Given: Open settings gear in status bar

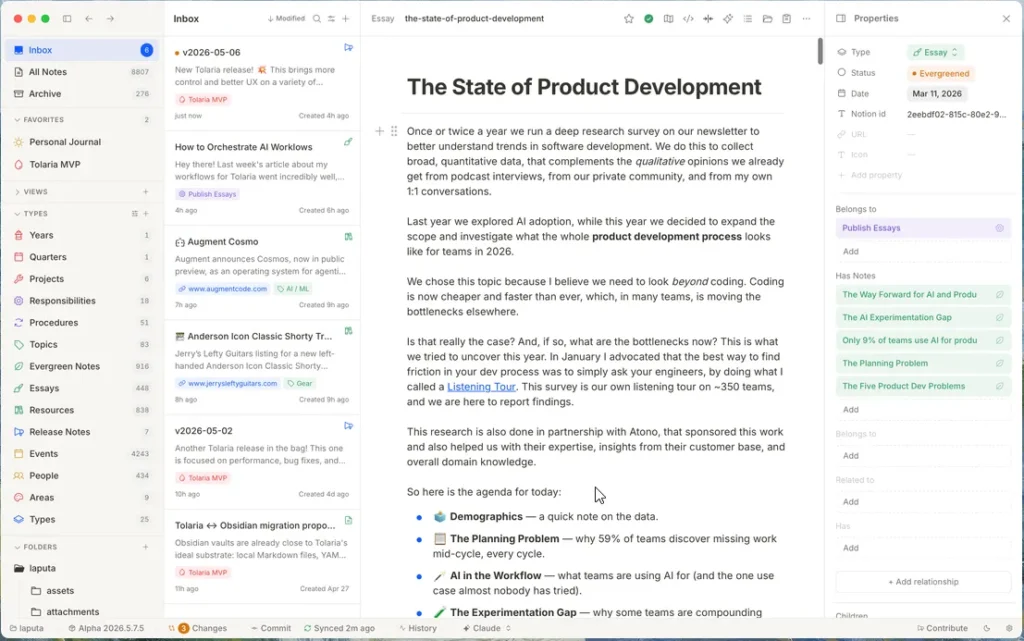Looking at the screenshot, I should pyautogui.click(x=1009, y=628).
